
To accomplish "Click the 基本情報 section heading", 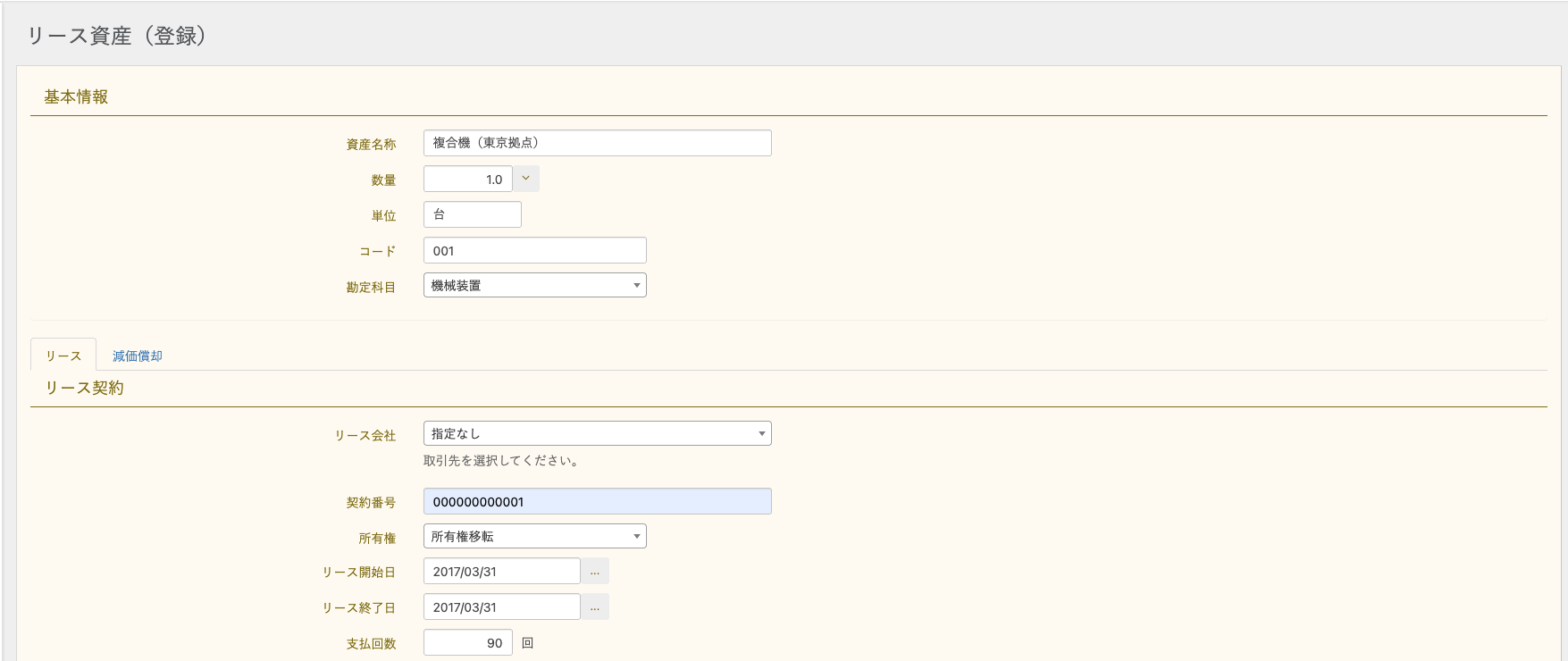I will (x=76, y=96).
